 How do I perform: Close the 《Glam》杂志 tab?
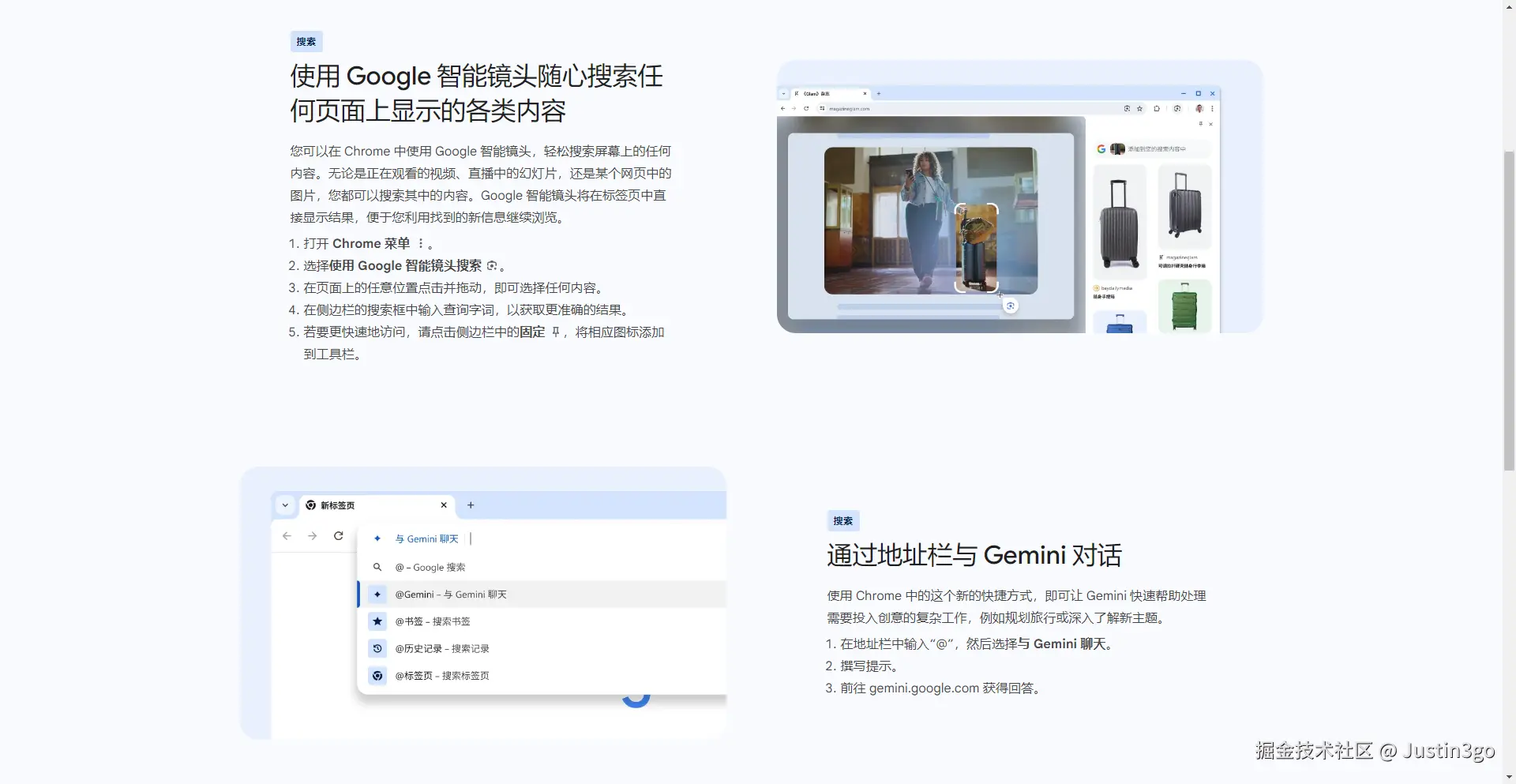click(x=865, y=93)
